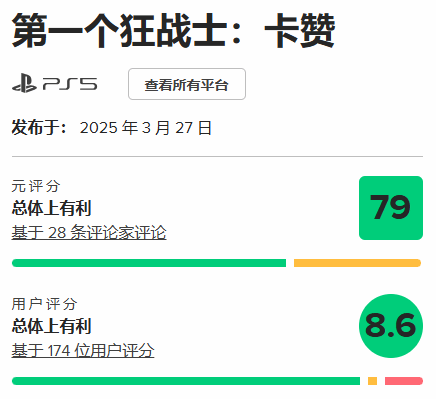Viewport: 436px width, 399px height.
Task: Select the red negative user ratings segment
Action: point(404,381)
